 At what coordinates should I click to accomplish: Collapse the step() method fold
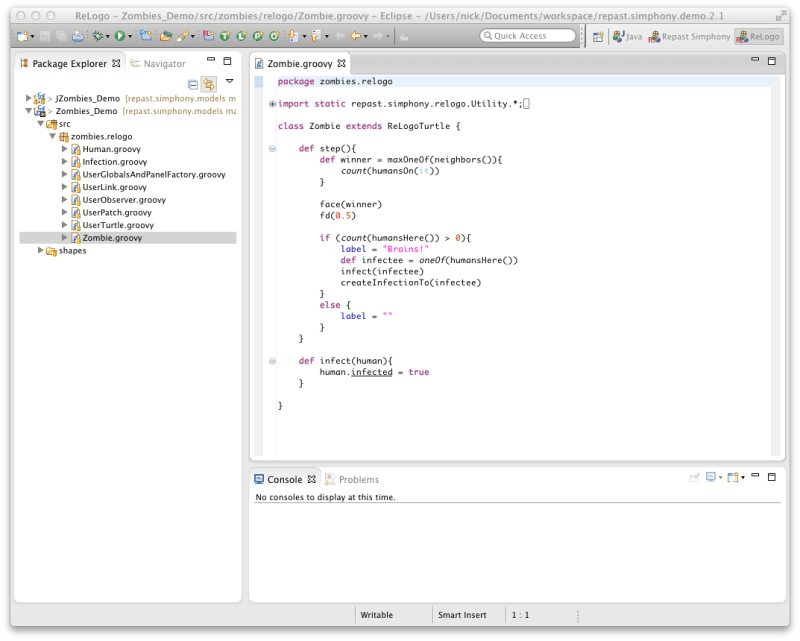[x=272, y=149]
